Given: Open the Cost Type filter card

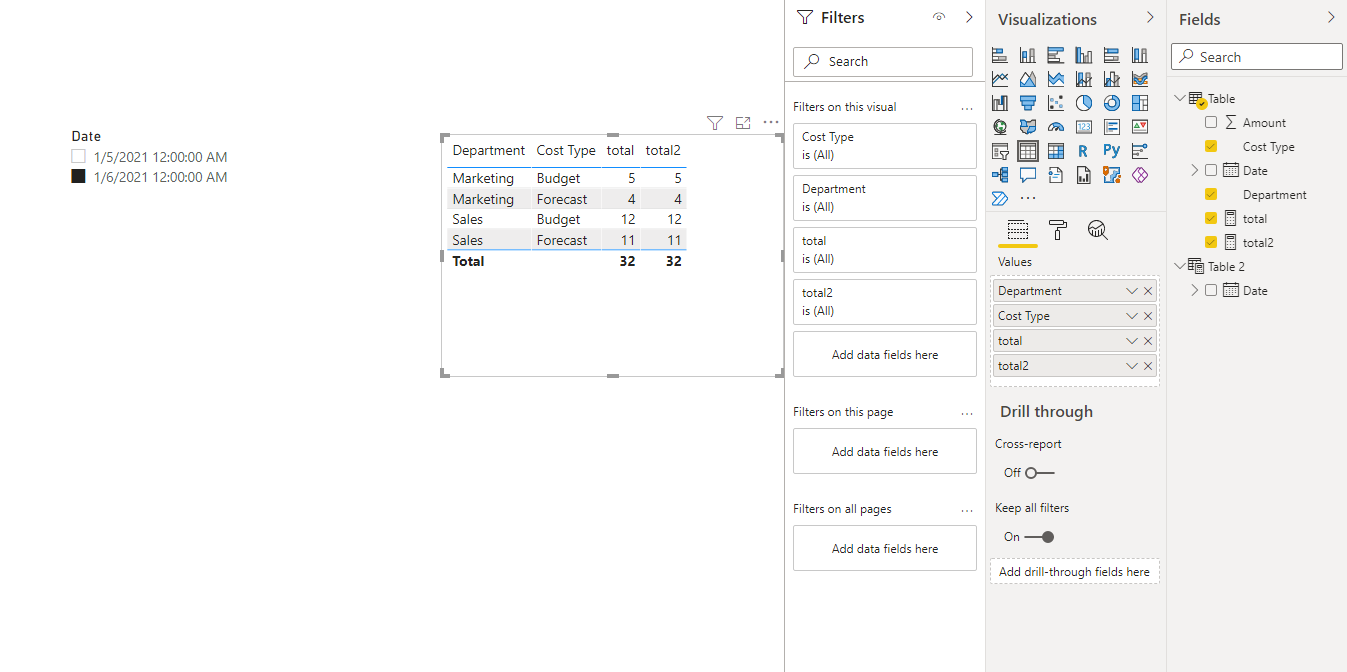Looking at the screenshot, I should tap(885, 146).
